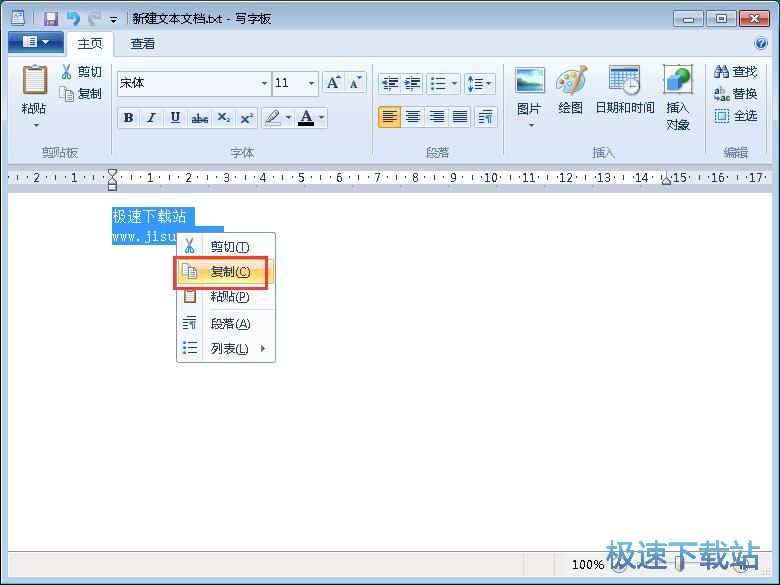Open the blue WordPad application menu button
This screenshot has height=585, width=780.
tap(36, 42)
